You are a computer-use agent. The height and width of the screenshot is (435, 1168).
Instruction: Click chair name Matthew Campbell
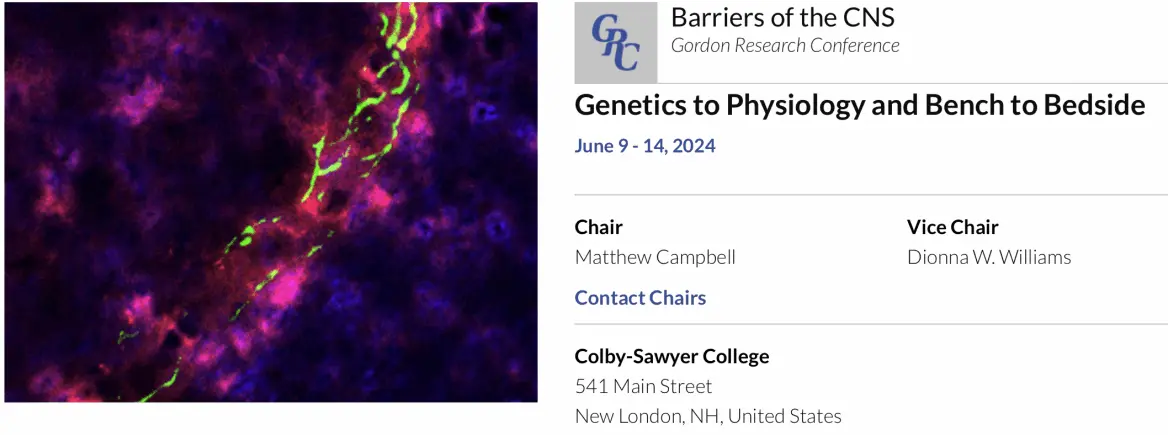point(655,257)
